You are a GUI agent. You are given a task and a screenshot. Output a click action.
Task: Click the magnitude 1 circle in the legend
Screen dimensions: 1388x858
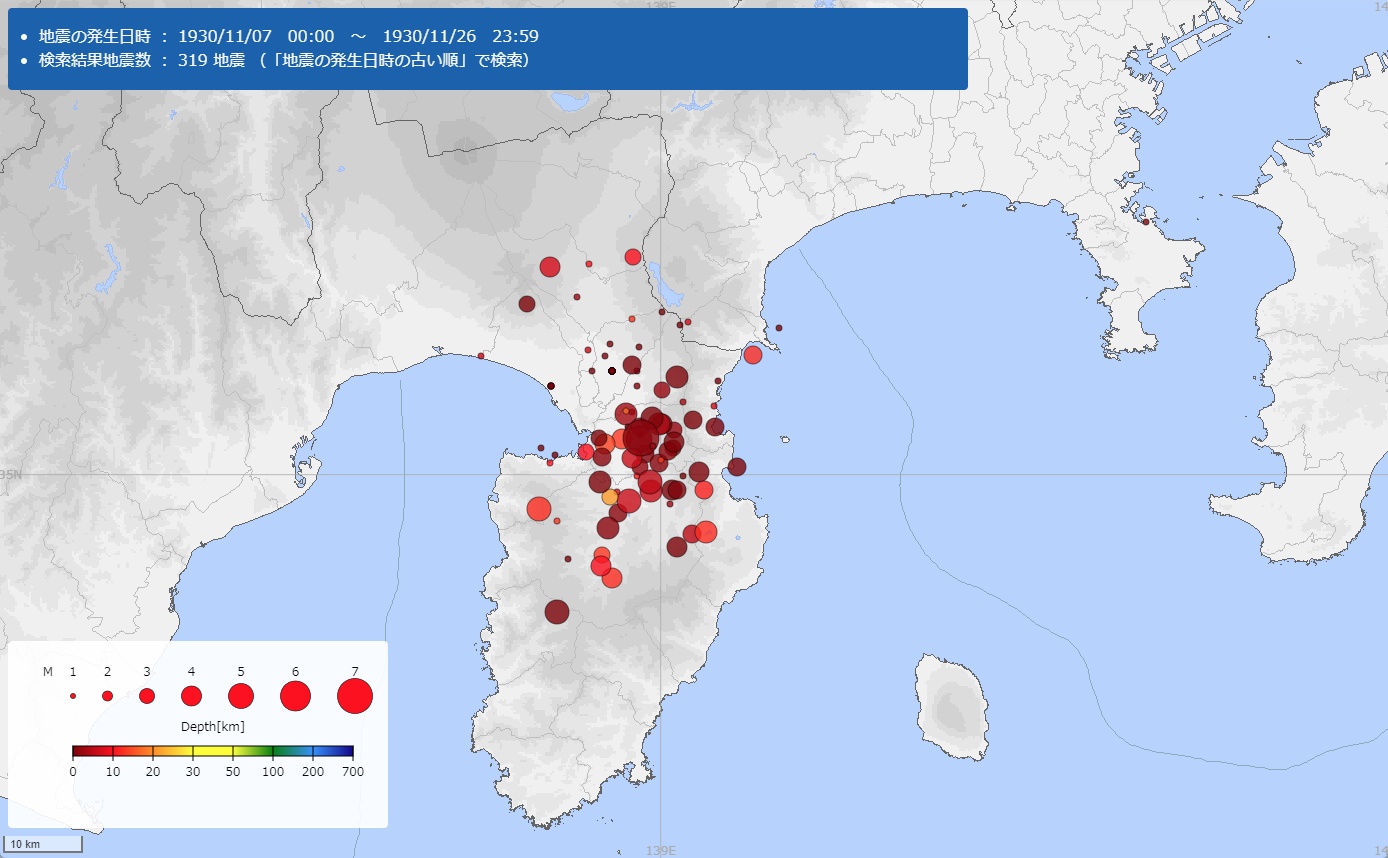[x=73, y=696]
